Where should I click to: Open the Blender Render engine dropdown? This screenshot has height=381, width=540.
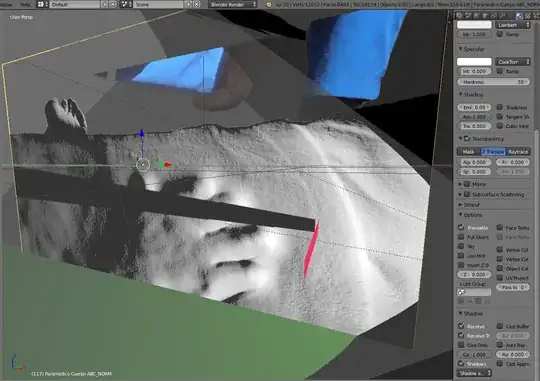(233, 4)
